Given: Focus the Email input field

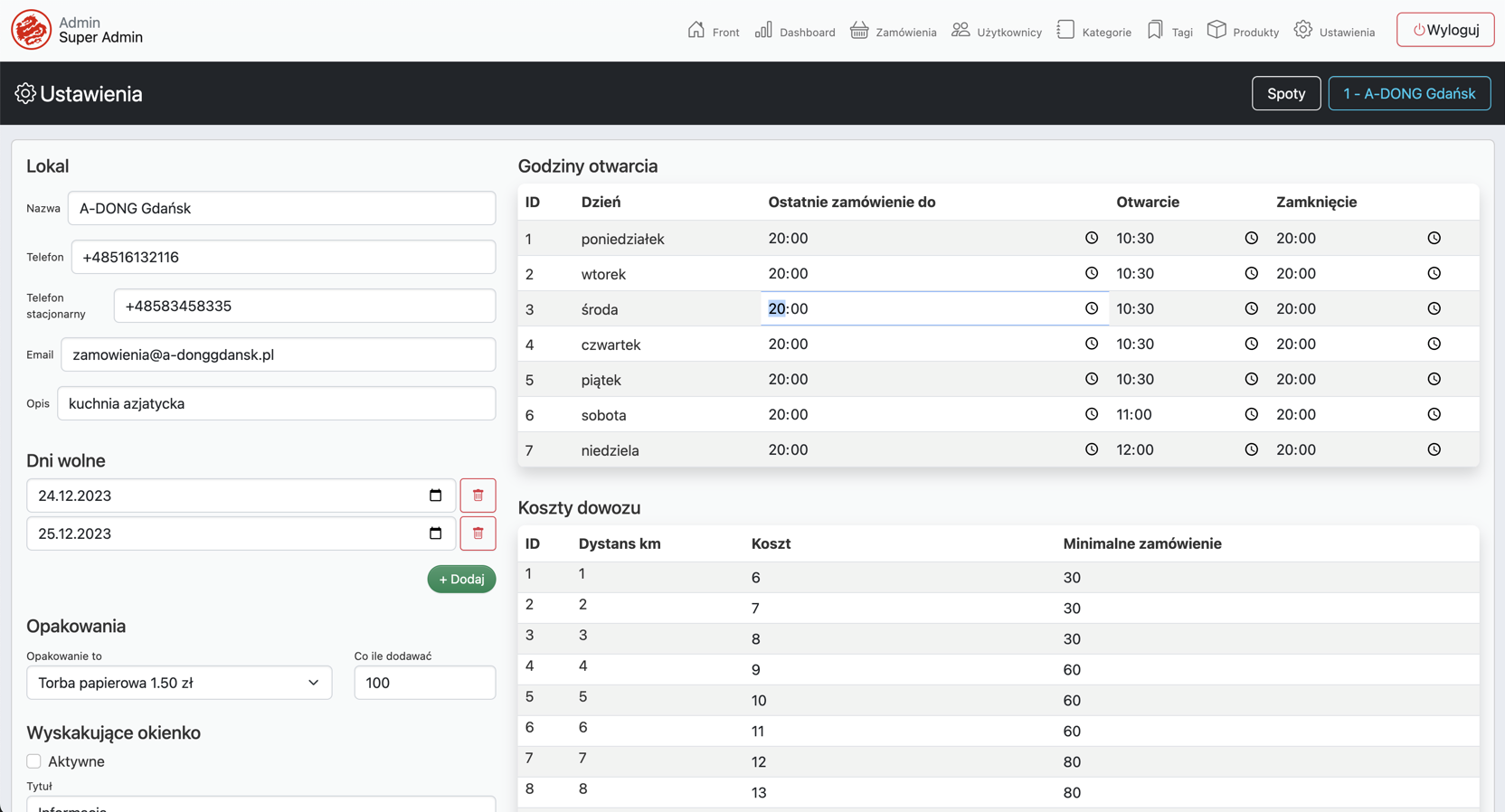Looking at the screenshot, I should coord(278,354).
